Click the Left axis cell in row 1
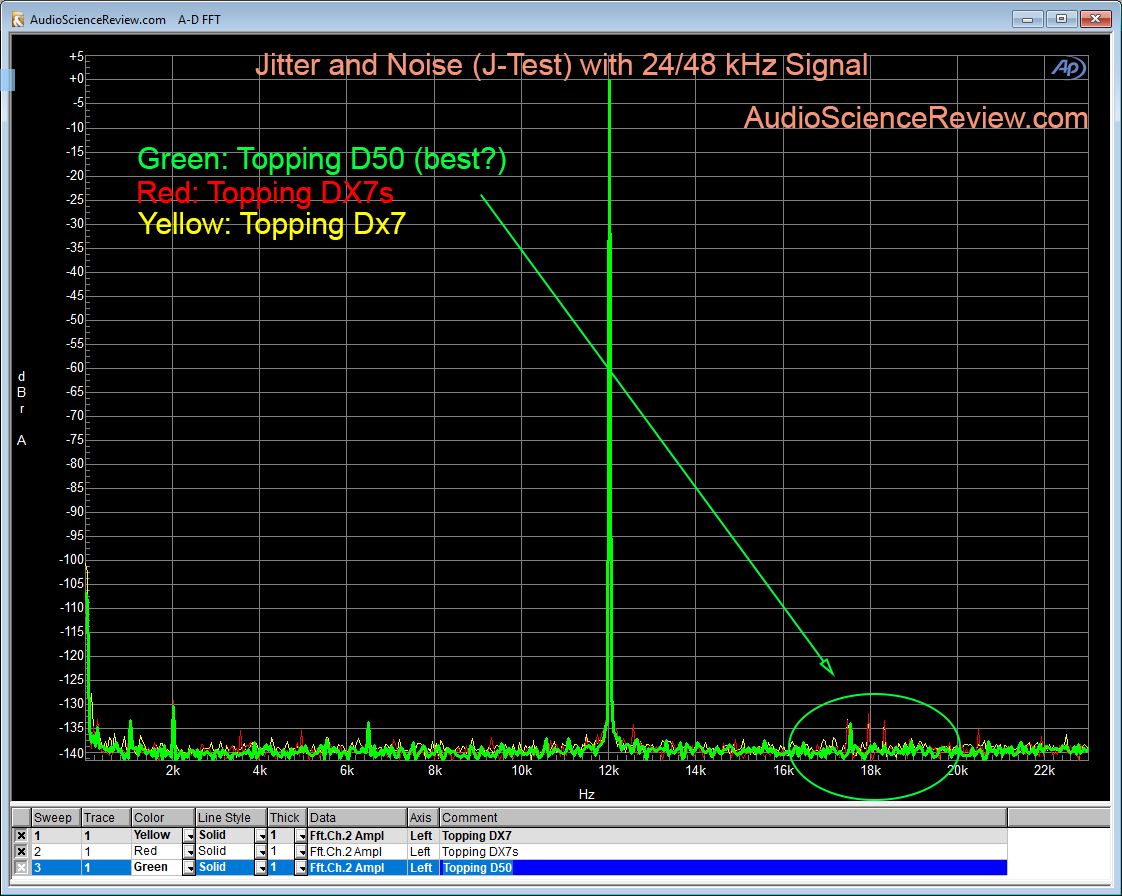The image size is (1122, 896). [423, 835]
